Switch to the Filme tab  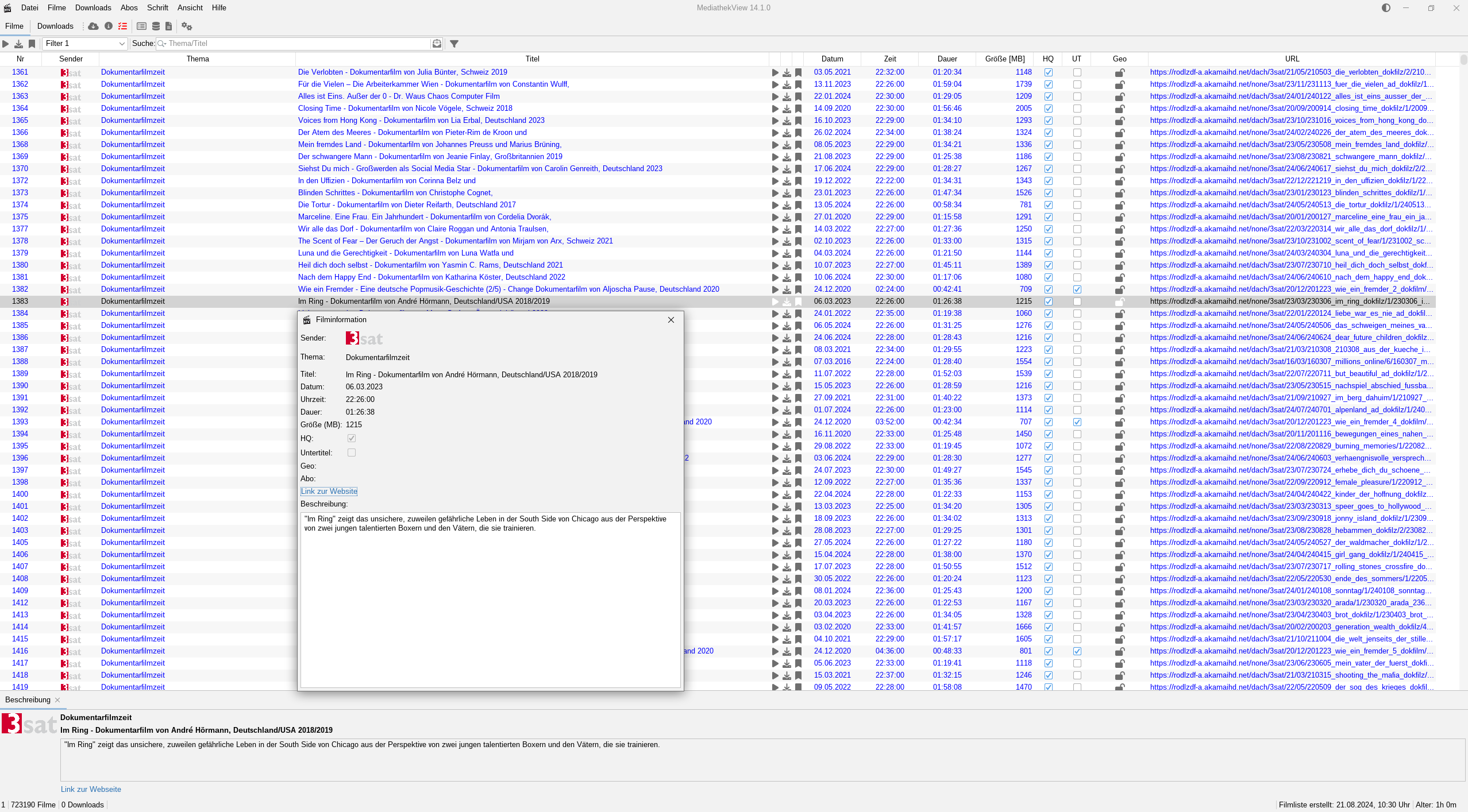click(x=14, y=26)
